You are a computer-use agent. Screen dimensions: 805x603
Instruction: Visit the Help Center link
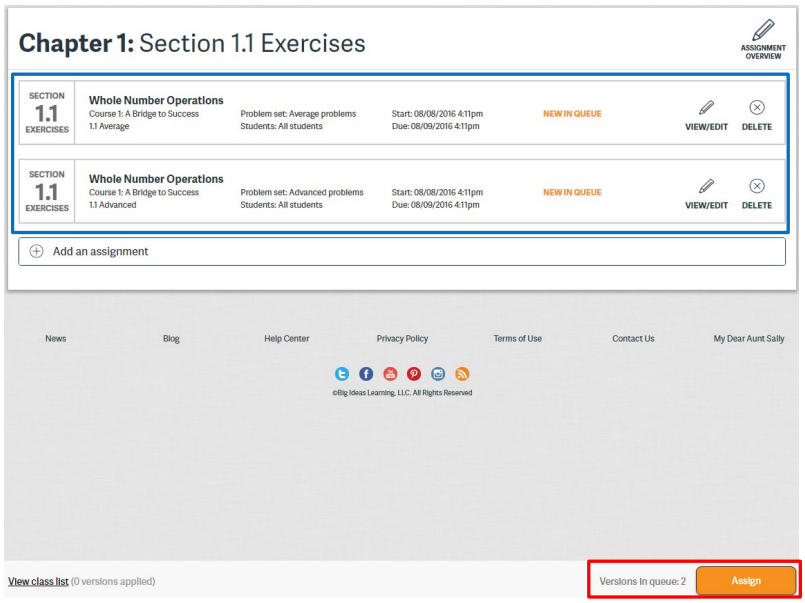(x=287, y=339)
